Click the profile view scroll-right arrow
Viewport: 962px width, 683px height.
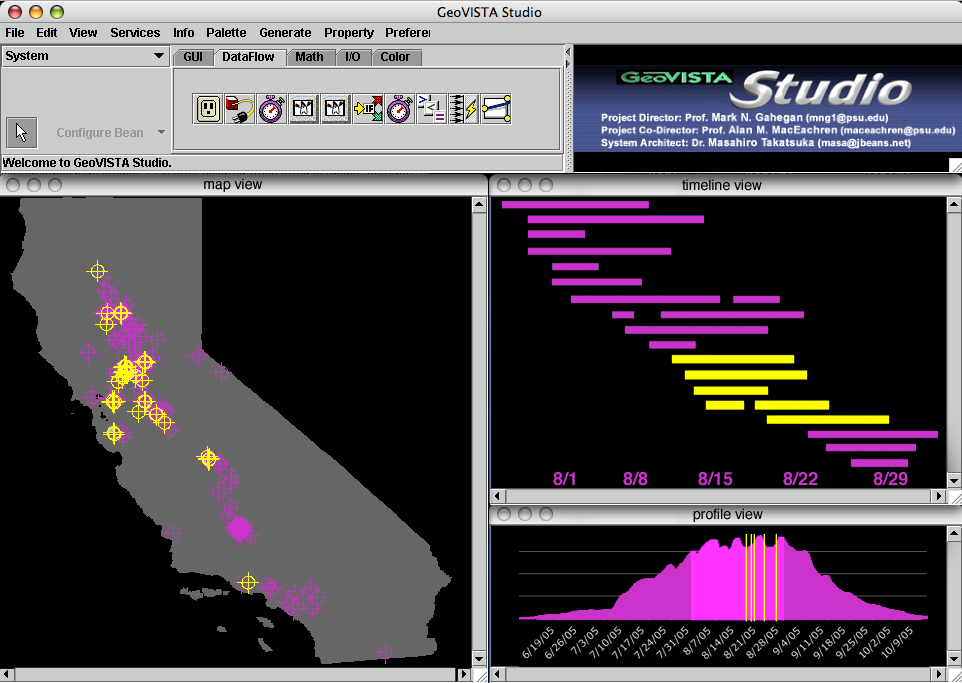939,674
